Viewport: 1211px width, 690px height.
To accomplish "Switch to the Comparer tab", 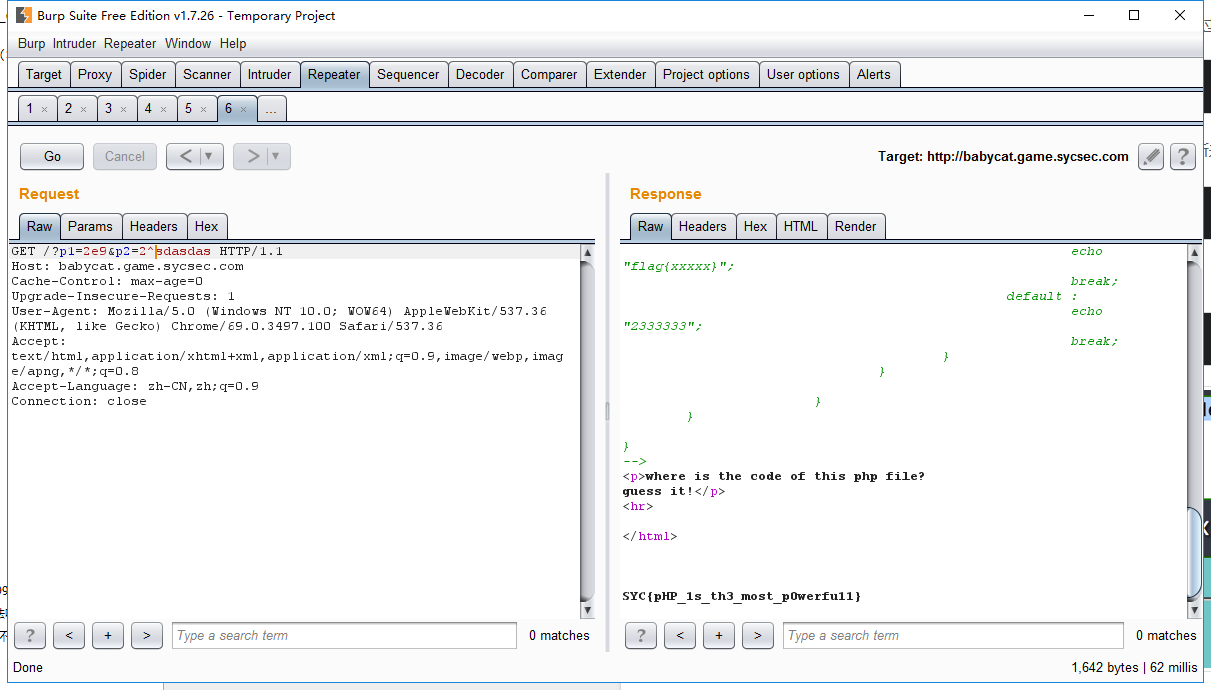I will [549, 74].
